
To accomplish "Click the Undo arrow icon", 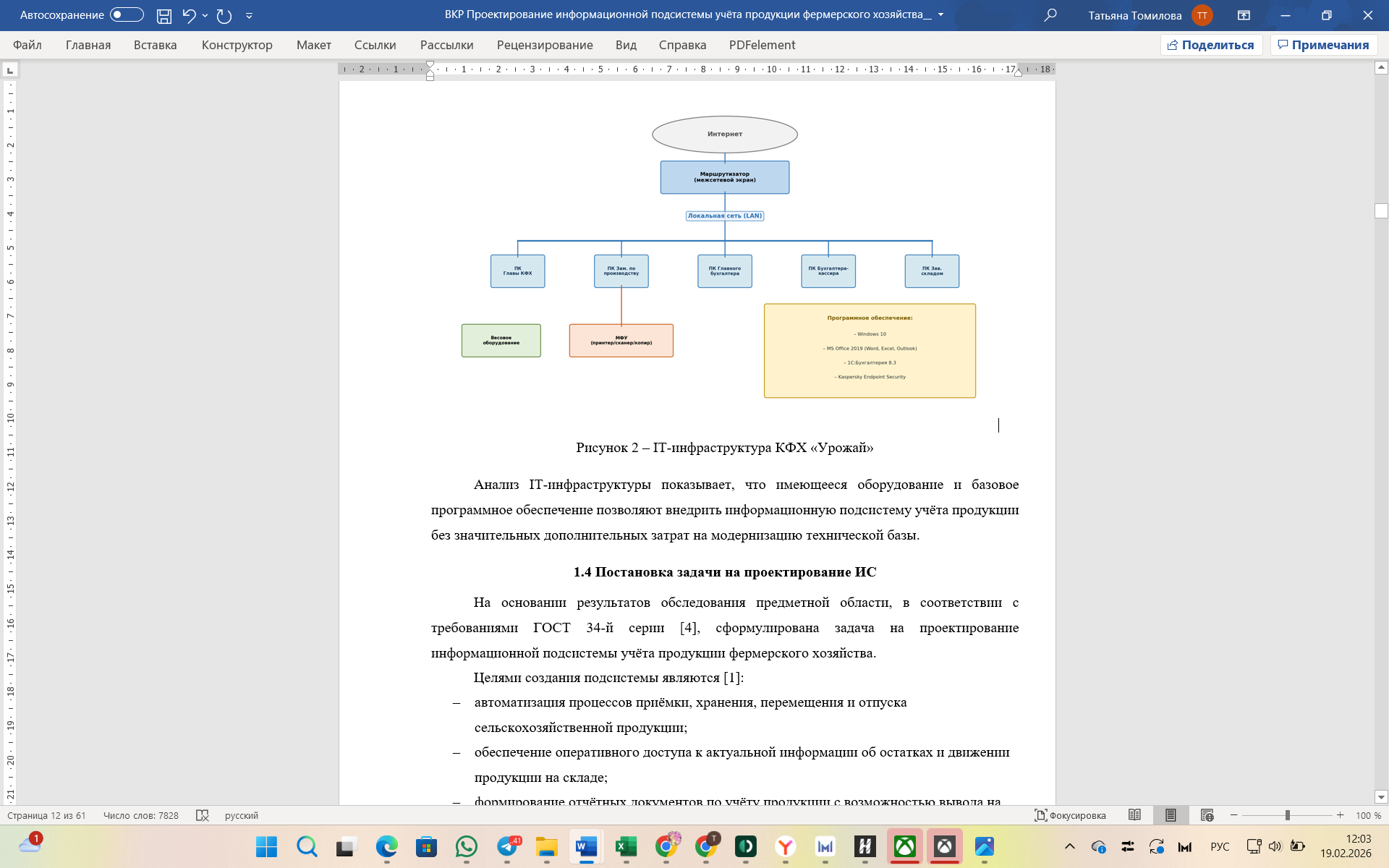I will [189, 15].
